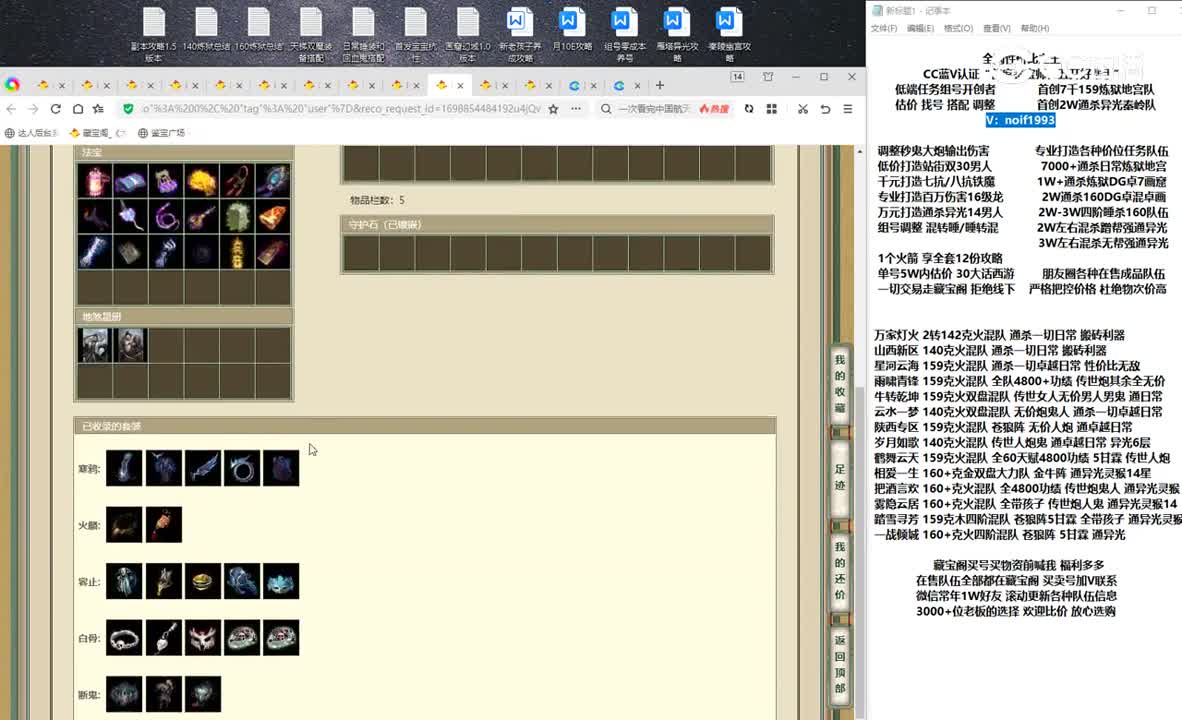Click the first 地煞星 portrait card
1182x720 pixels.
[95, 345]
